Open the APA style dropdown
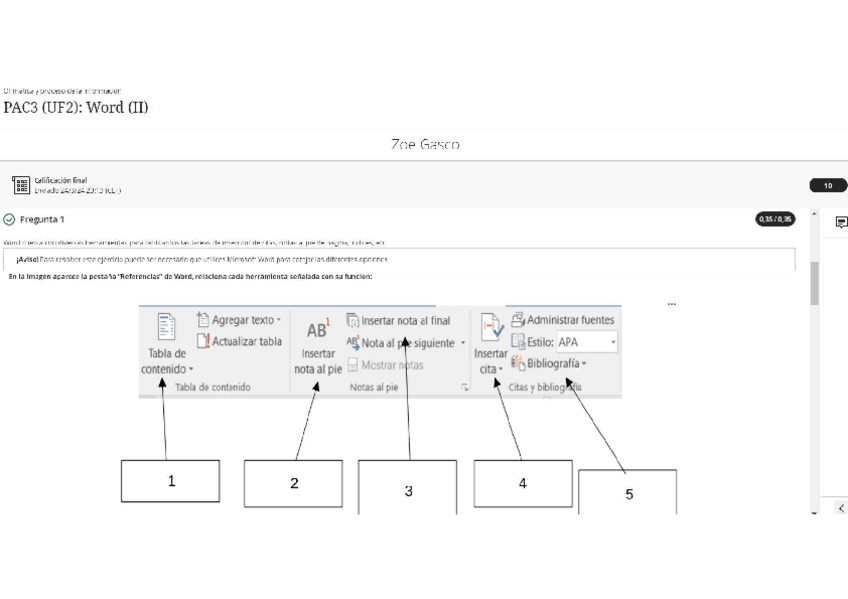This screenshot has width=848, height=599. point(612,342)
